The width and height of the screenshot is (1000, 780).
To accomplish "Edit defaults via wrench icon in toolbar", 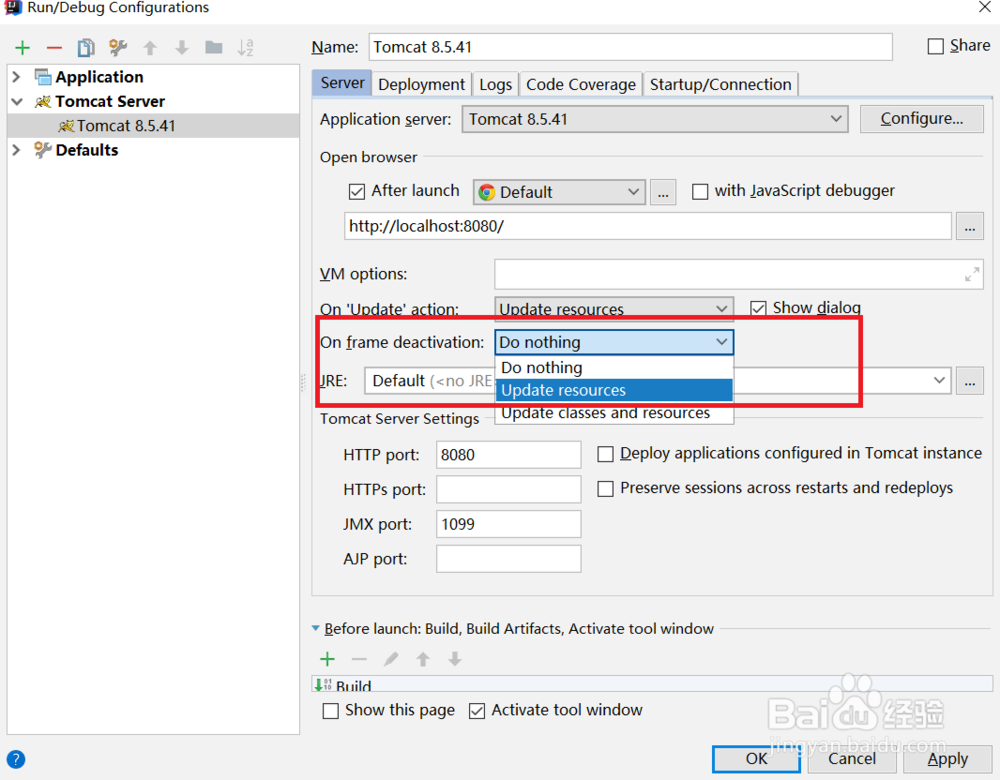I will pos(118,48).
